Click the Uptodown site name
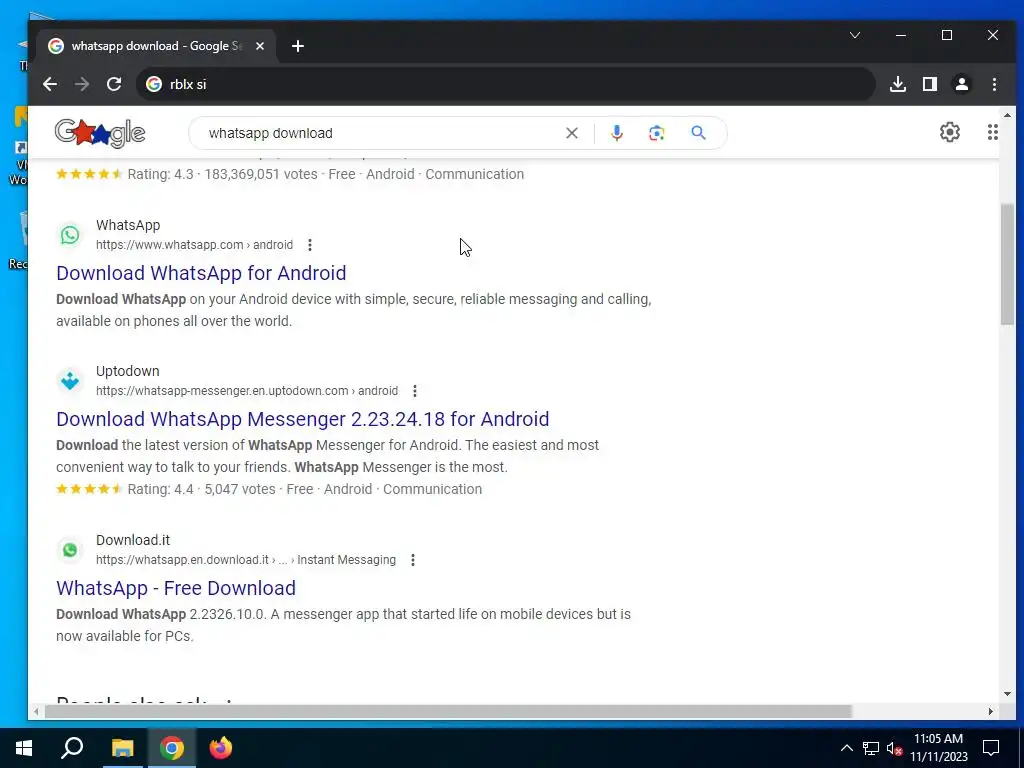The width and height of the screenshot is (1024, 768). (127, 371)
